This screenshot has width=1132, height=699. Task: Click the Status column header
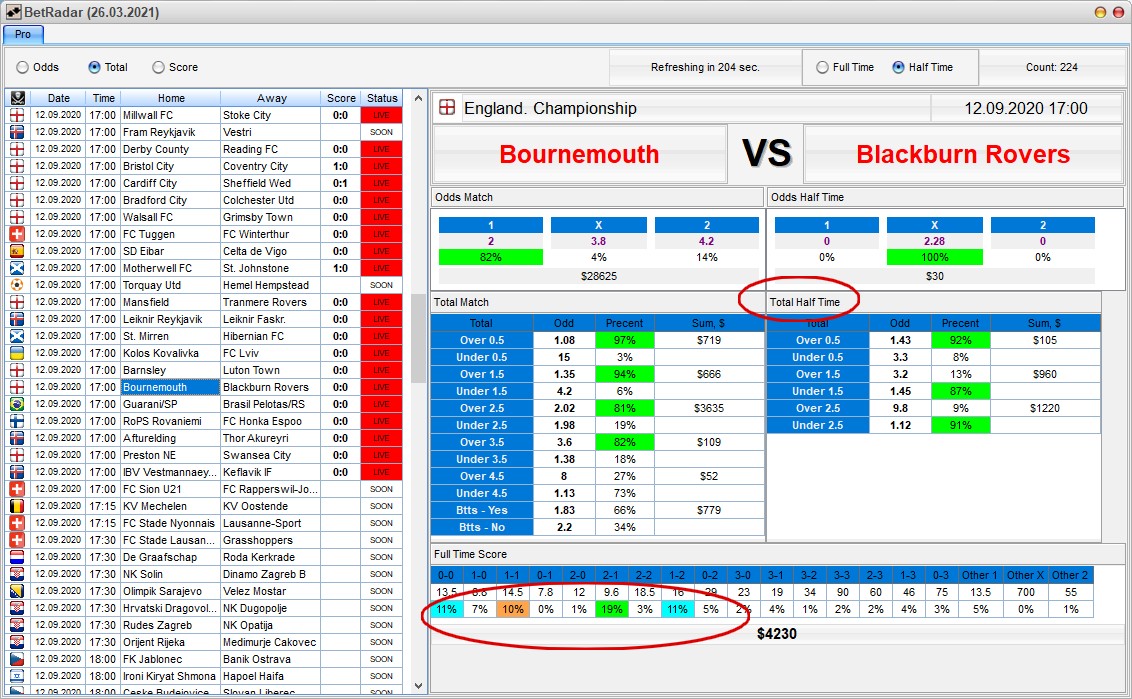coord(382,97)
